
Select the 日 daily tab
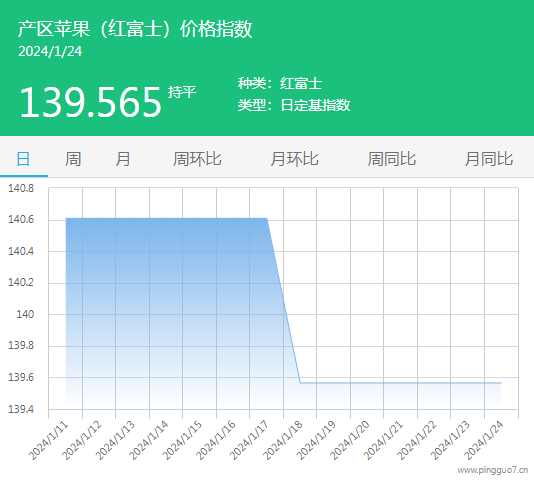(23, 159)
